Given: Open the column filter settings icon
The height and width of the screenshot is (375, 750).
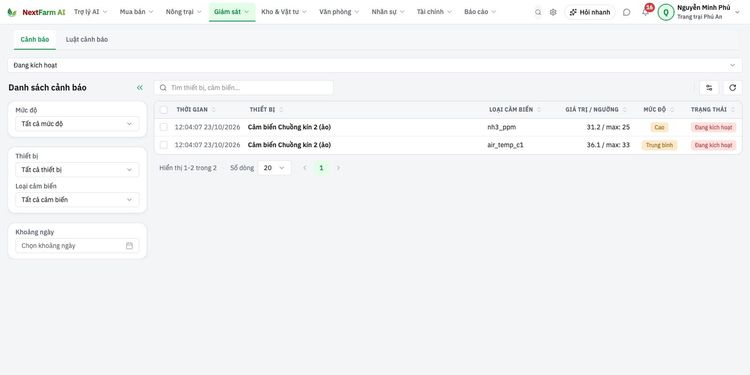Looking at the screenshot, I should pyautogui.click(x=709, y=88).
